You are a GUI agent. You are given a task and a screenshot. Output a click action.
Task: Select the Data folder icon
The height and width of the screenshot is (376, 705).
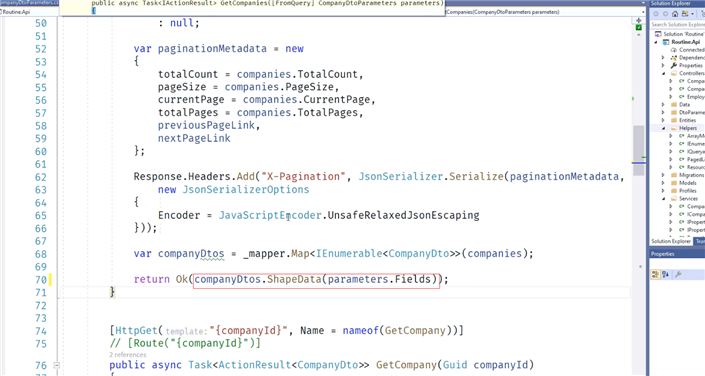click(674, 104)
